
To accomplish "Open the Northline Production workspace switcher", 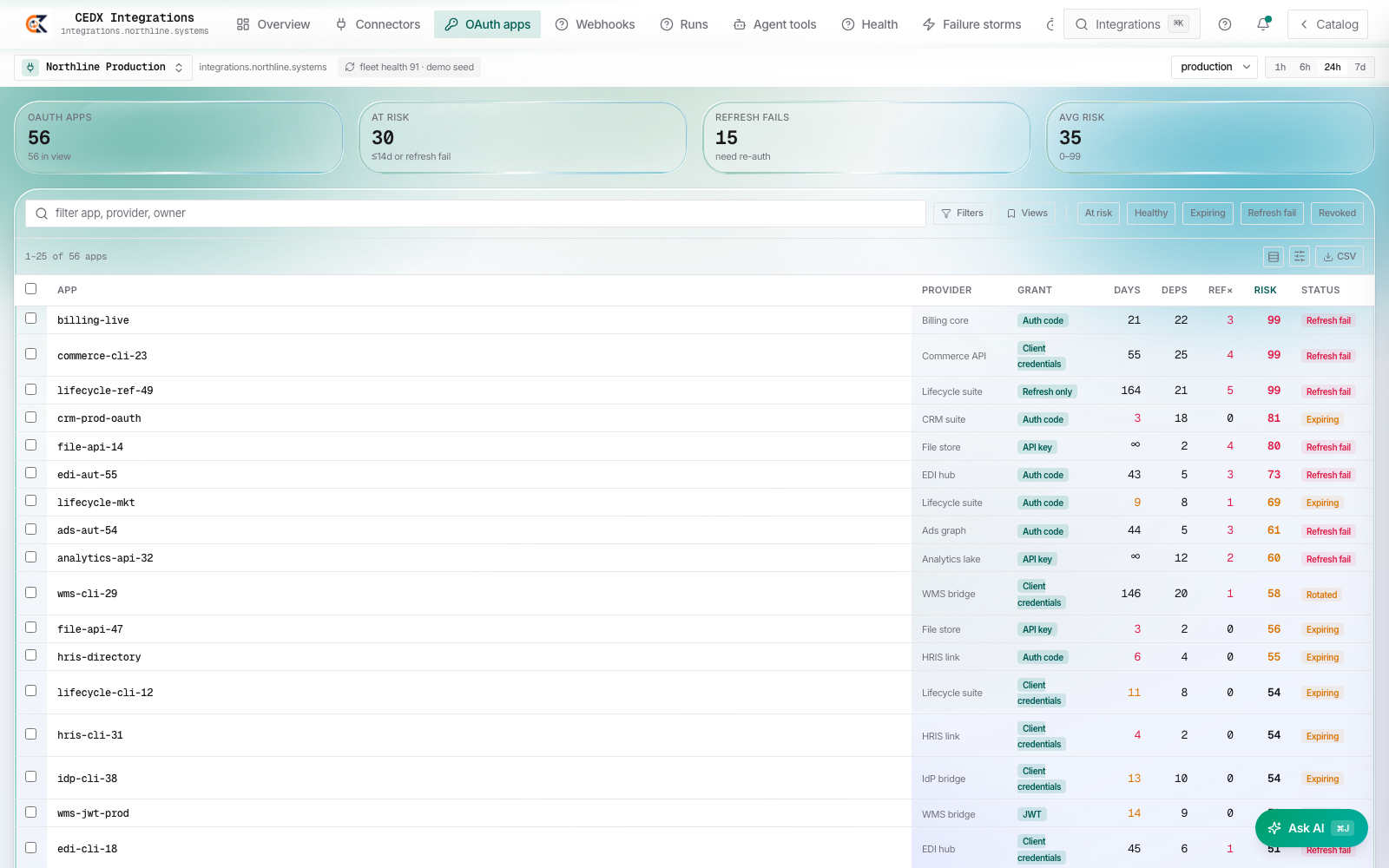I will 103,67.
